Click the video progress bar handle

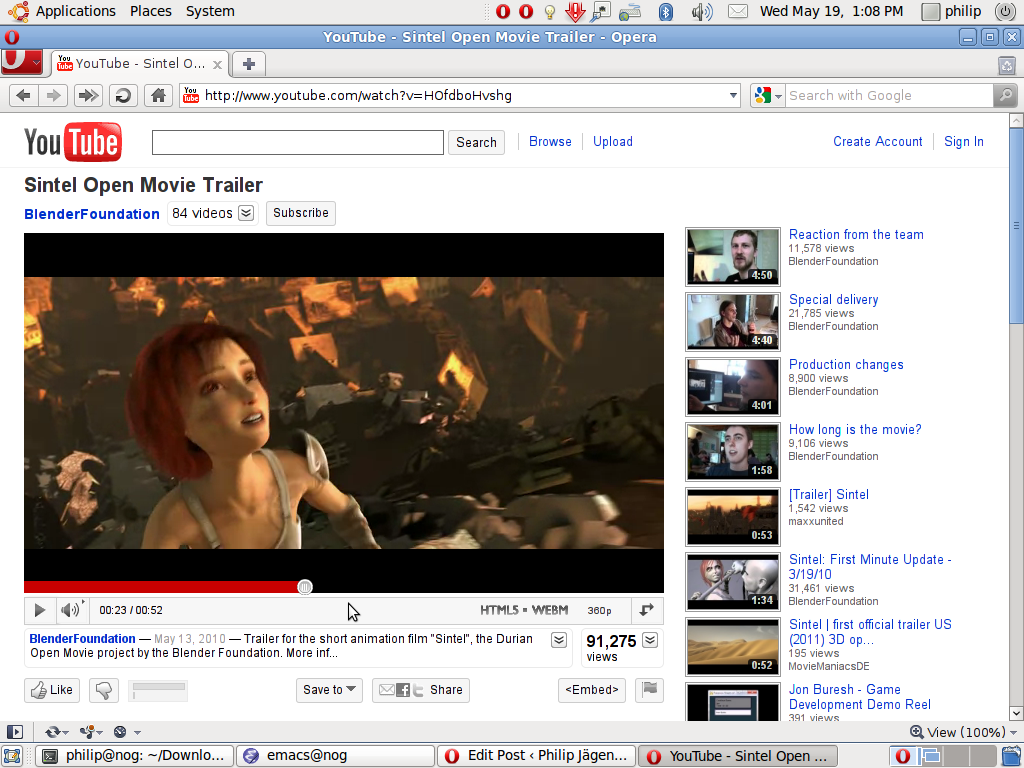pyautogui.click(x=305, y=587)
